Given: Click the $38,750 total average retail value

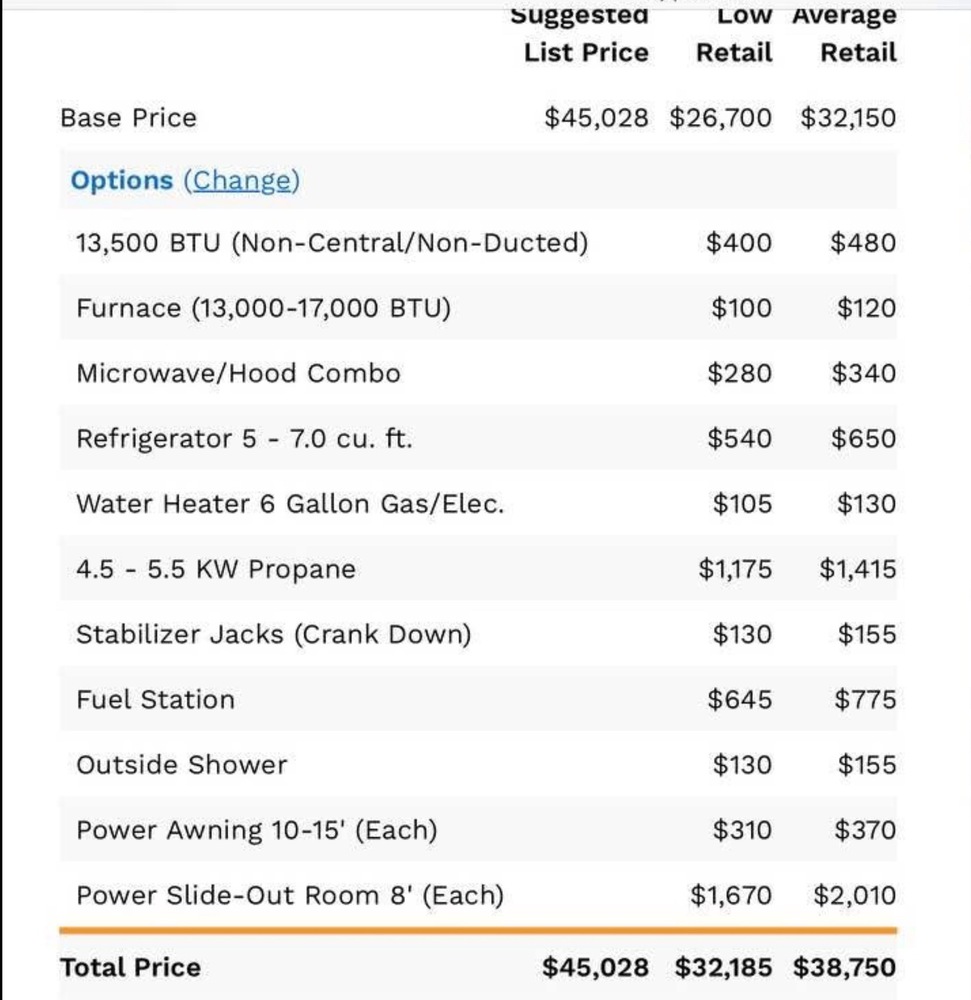Looking at the screenshot, I should pos(844,967).
